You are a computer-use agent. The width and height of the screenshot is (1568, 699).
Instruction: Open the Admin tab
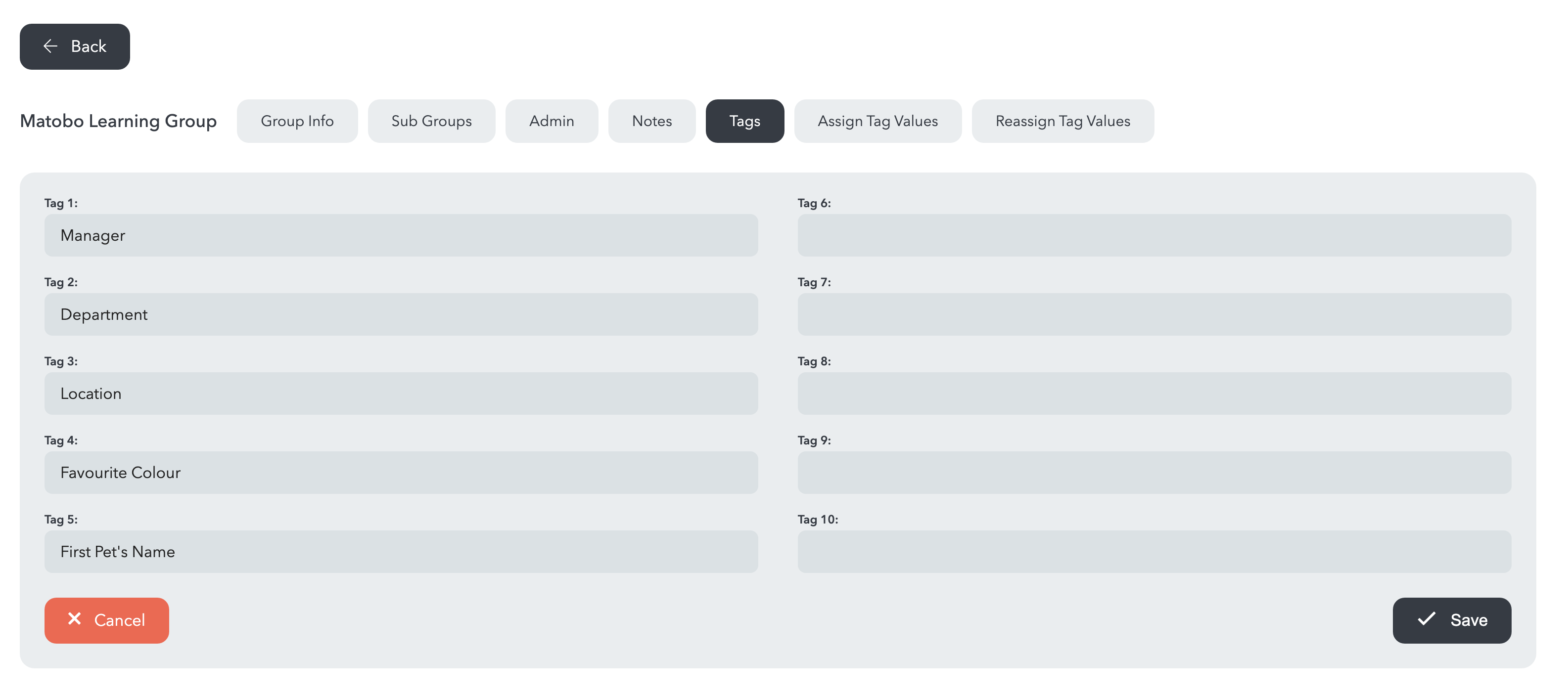552,121
